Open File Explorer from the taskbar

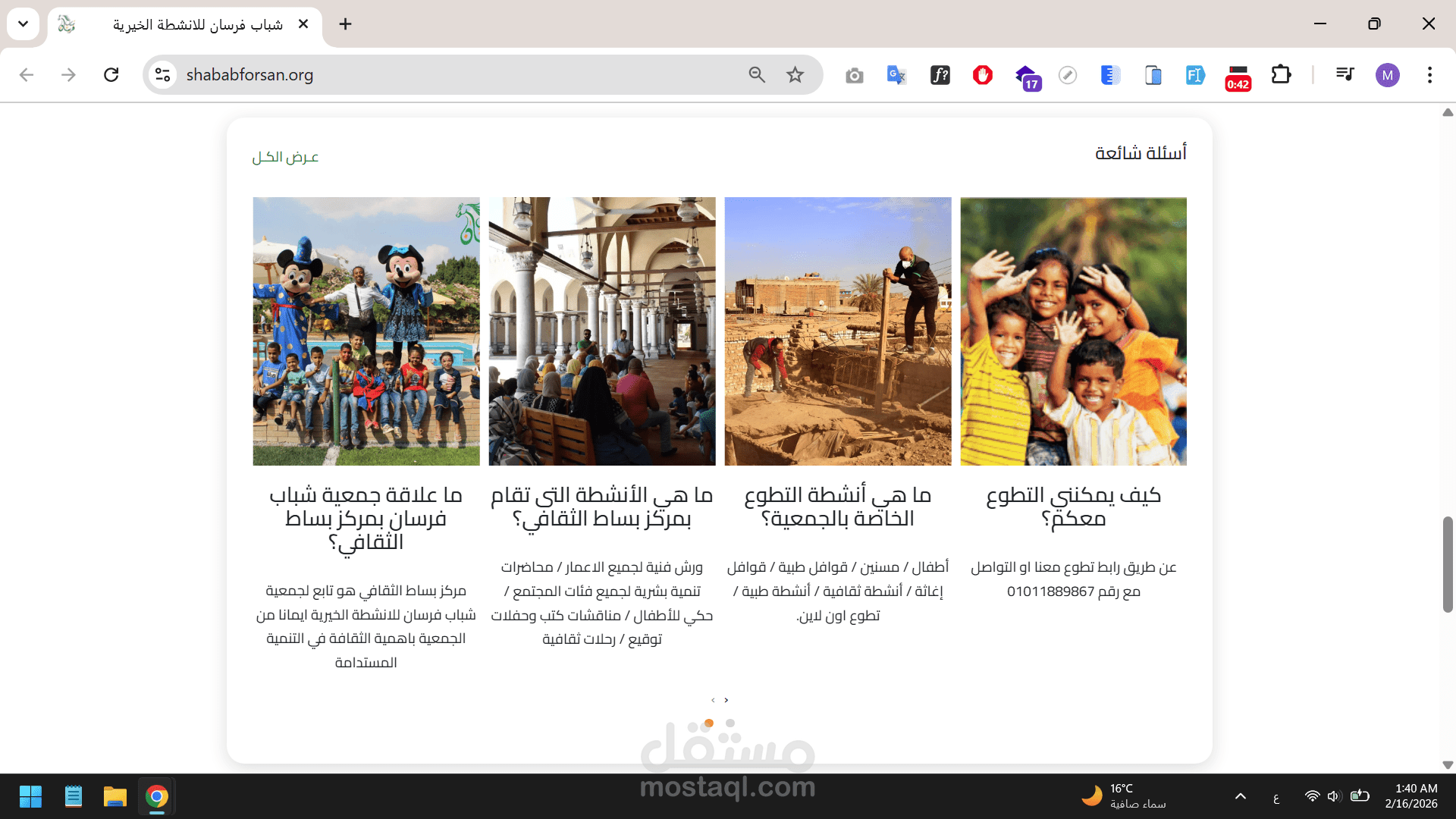coord(115,796)
